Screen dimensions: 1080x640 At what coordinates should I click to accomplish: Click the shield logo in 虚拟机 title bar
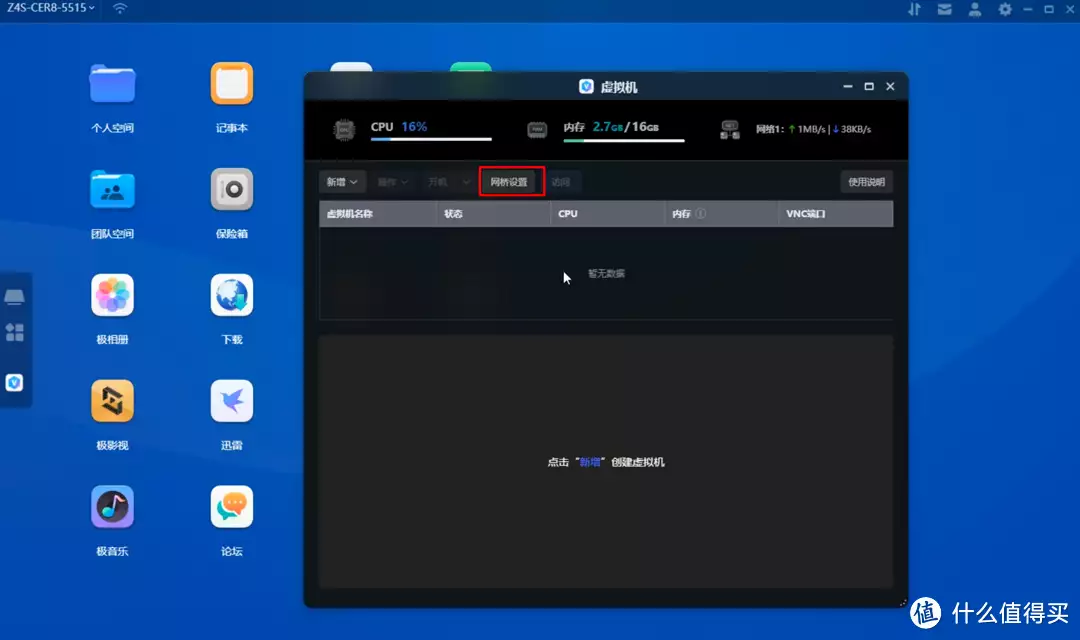coord(586,86)
